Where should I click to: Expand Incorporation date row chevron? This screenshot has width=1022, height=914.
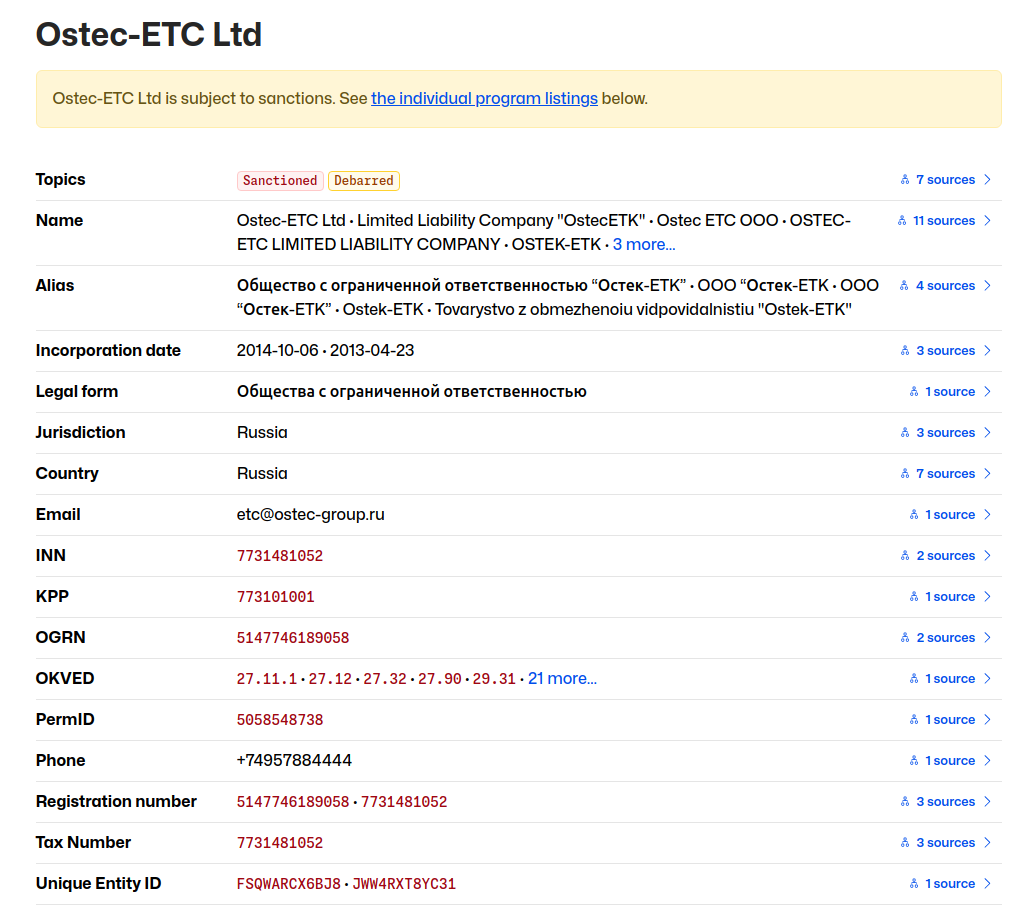(x=987, y=351)
